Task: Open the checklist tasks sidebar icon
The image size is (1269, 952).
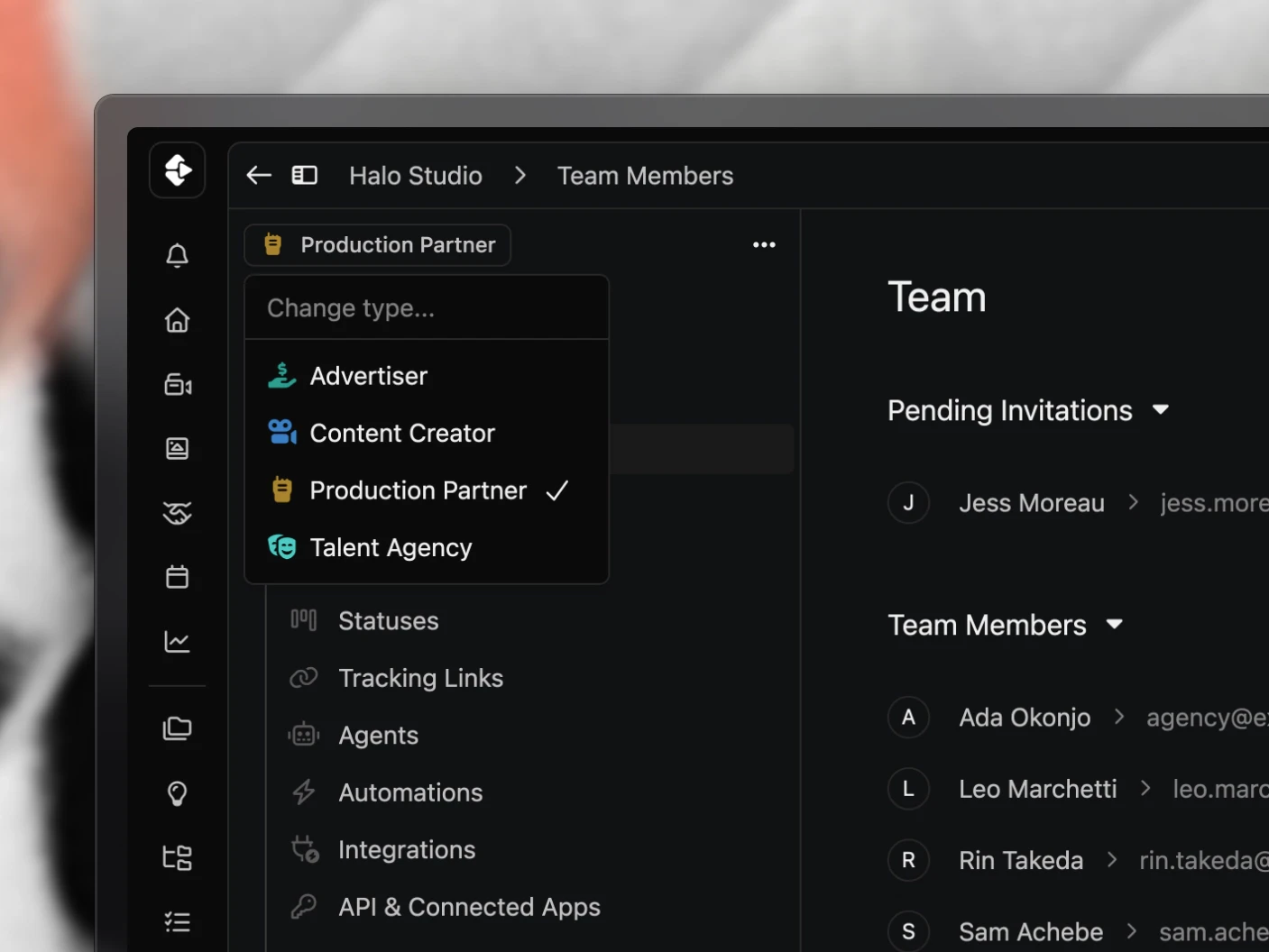Action: [178, 922]
